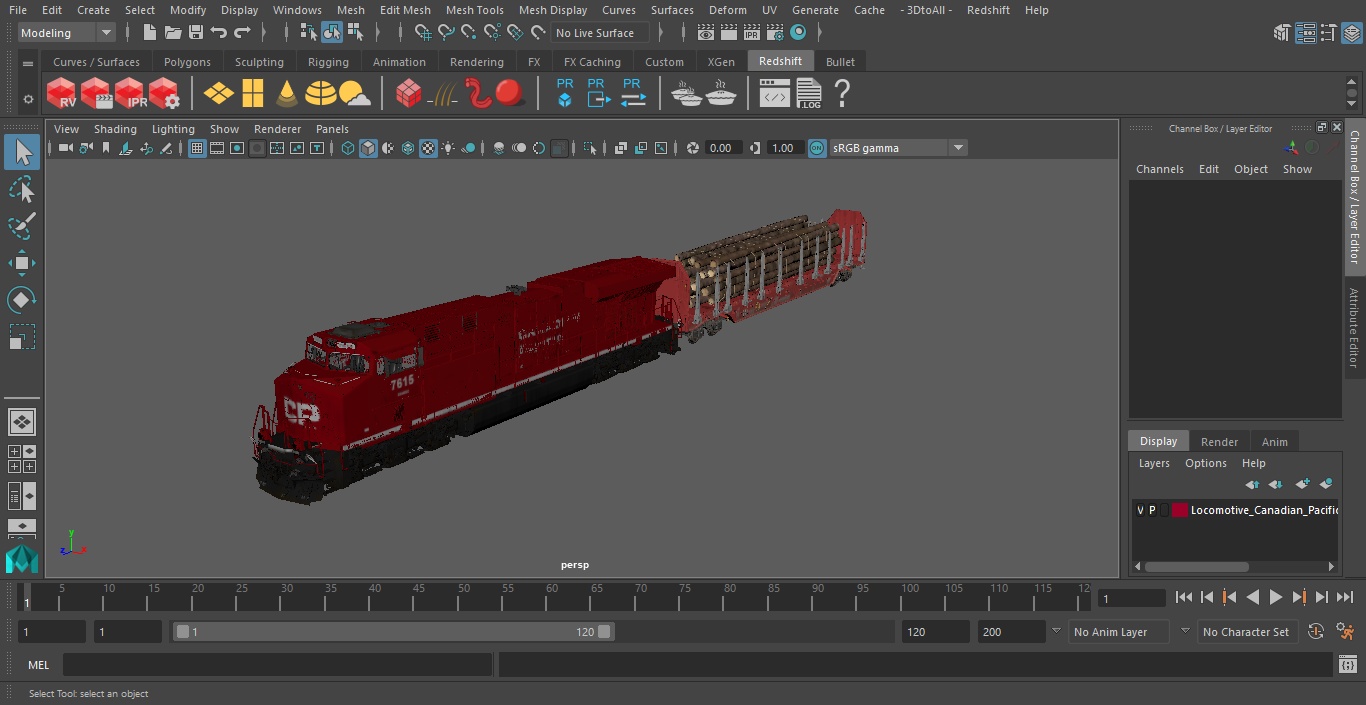Expand the shelf options gear menu
Screen dimensions: 1366x705
point(28,99)
